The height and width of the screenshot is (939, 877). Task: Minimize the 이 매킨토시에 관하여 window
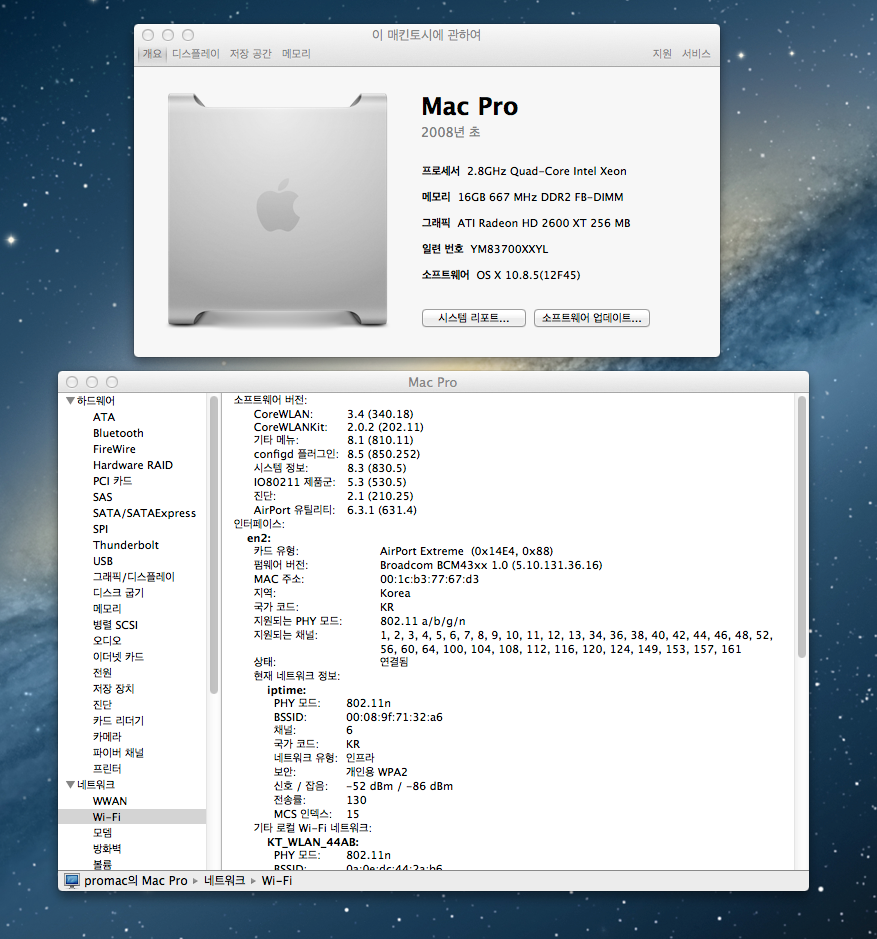(x=168, y=35)
